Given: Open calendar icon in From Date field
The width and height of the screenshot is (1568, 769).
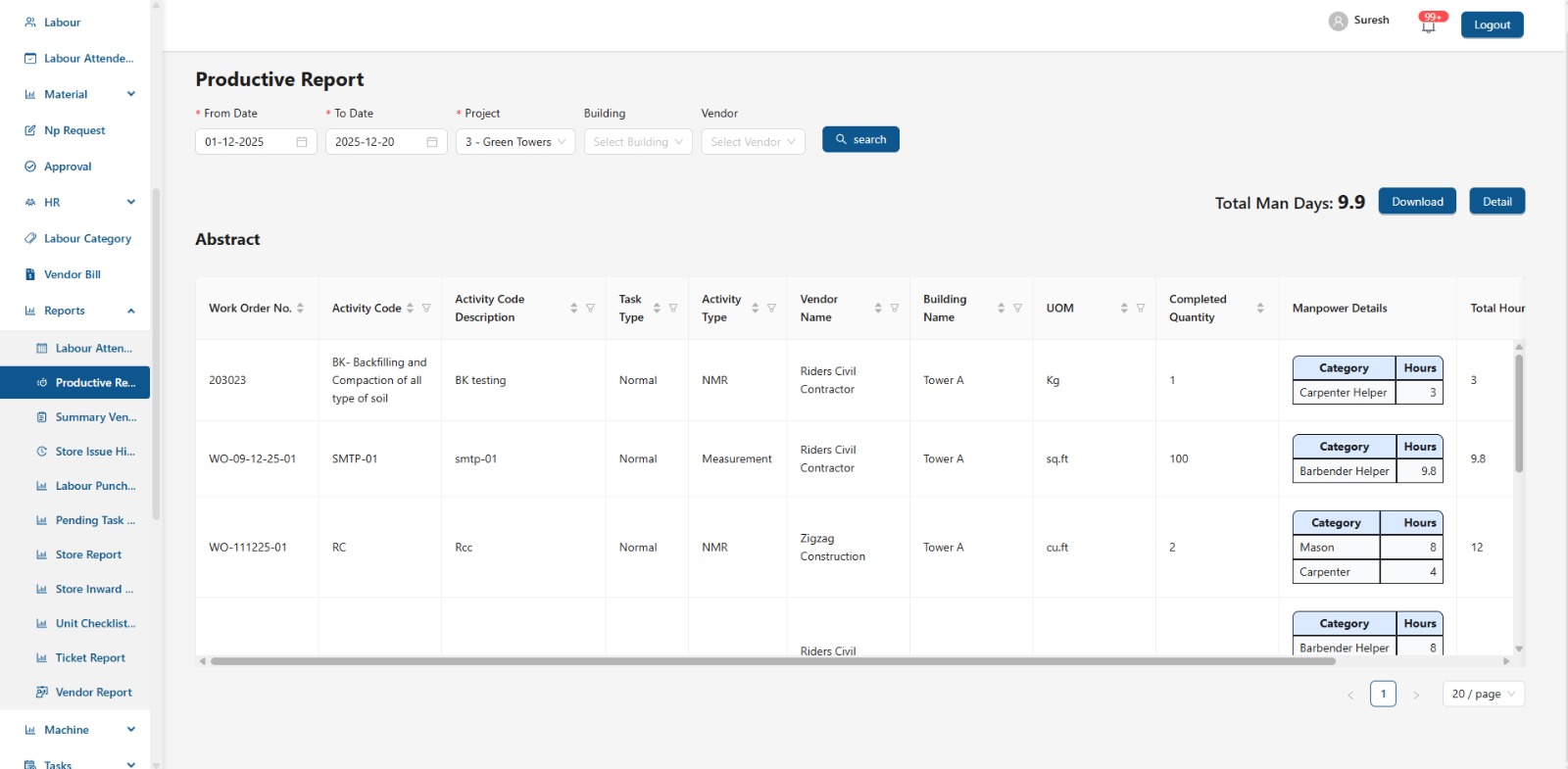Looking at the screenshot, I should point(302,142).
